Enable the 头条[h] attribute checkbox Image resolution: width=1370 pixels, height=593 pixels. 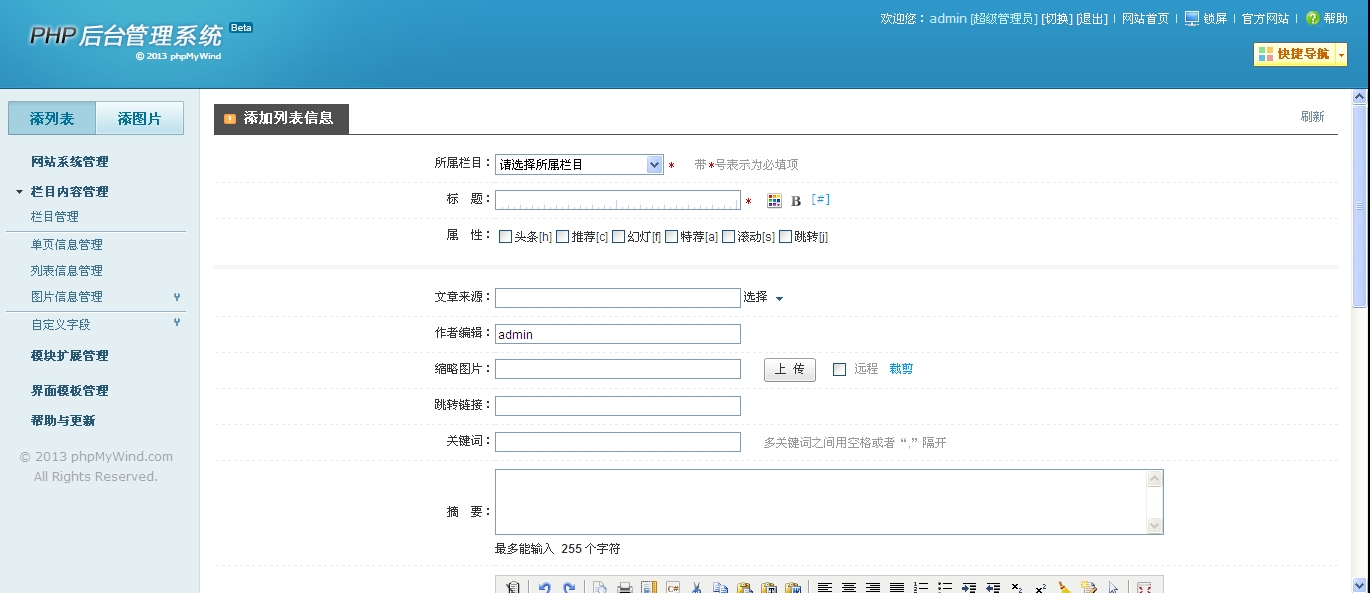[505, 236]
